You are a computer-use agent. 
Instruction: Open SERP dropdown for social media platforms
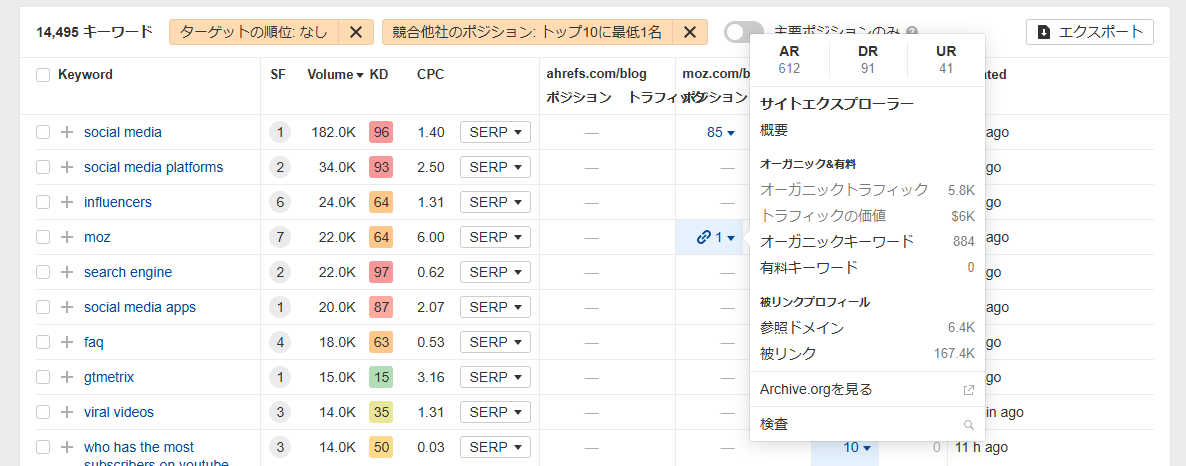[495, 167]
